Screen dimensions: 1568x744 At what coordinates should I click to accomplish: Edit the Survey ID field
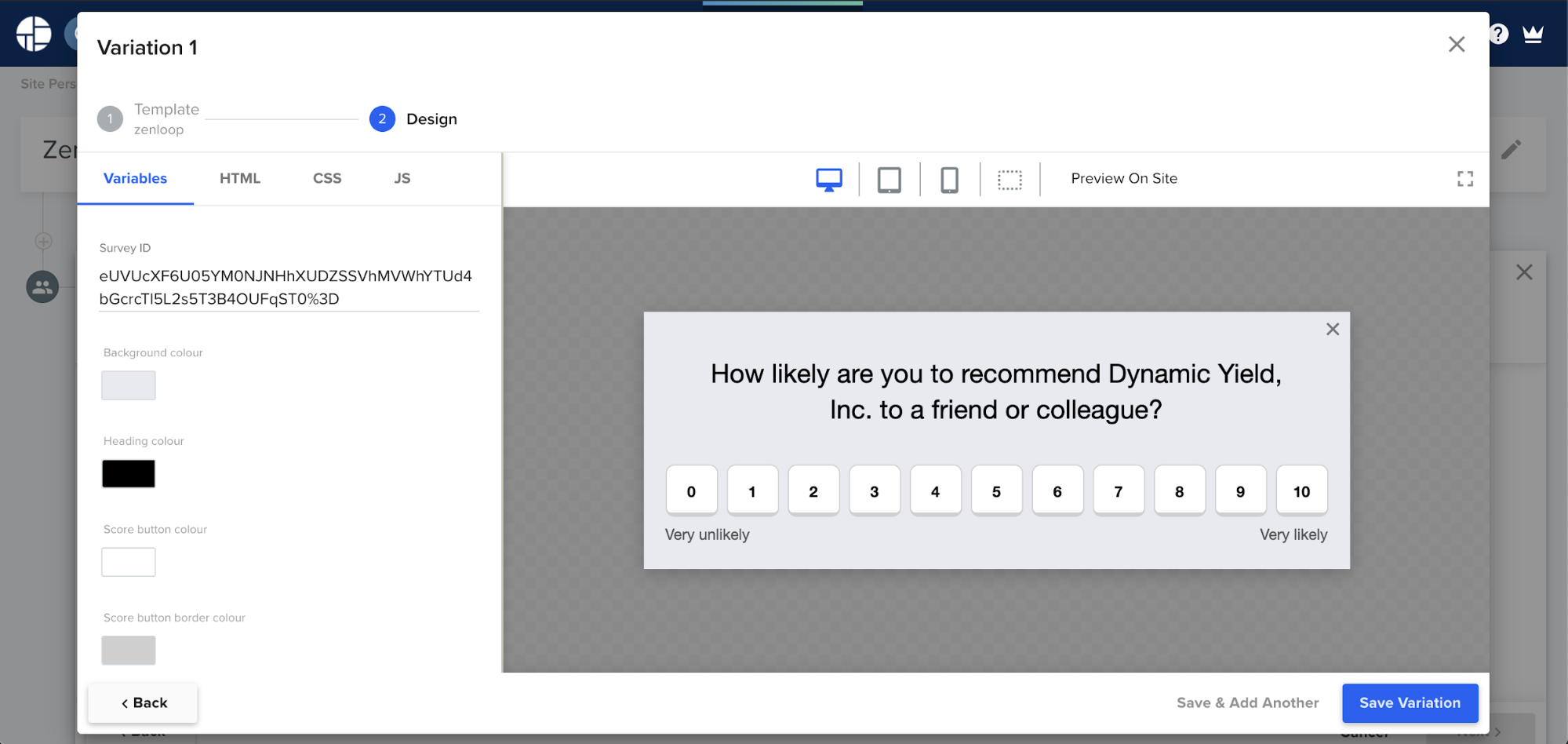[x=289, y=287]
